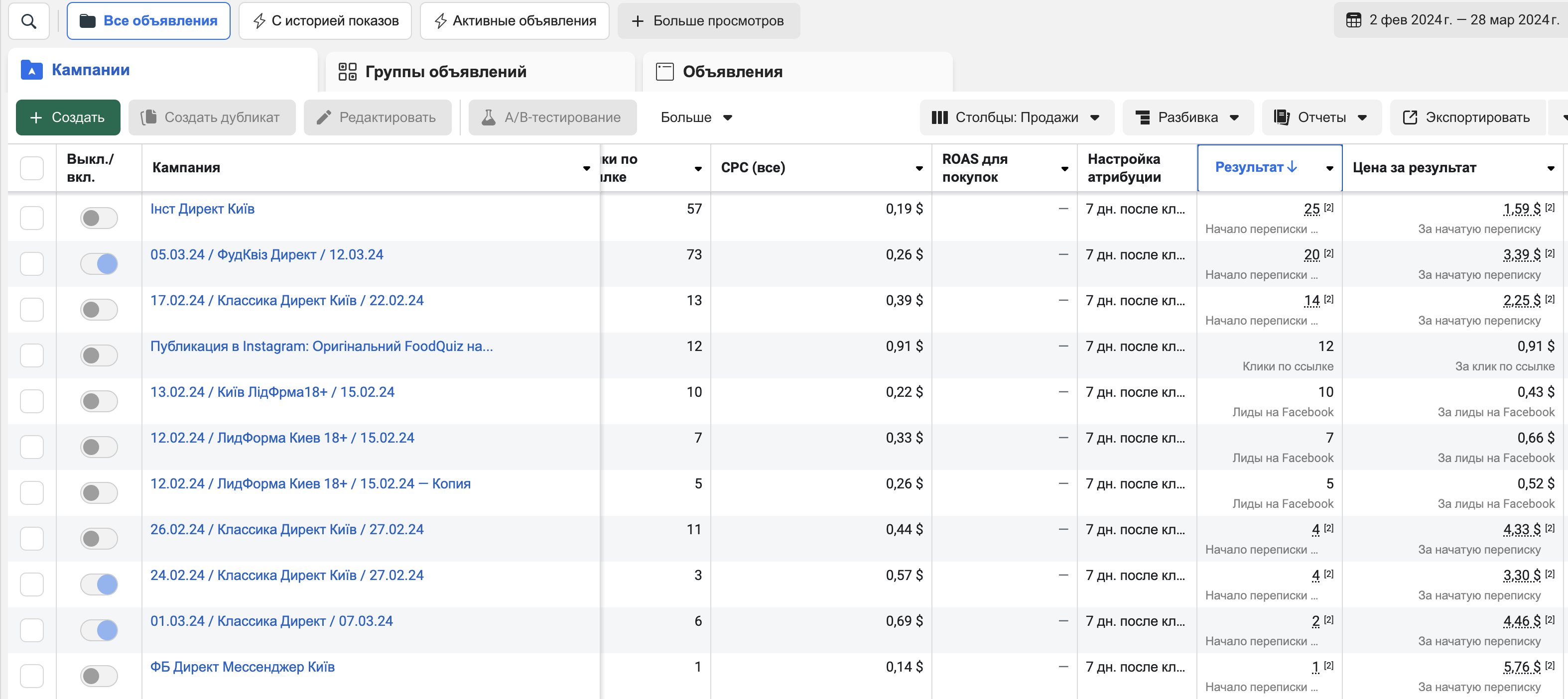Open campaign 12.02.24 ЛидФорма Киев 18+ — Копия
Viewport: 1568px width, 699px height.
click(x=310, y=483)
